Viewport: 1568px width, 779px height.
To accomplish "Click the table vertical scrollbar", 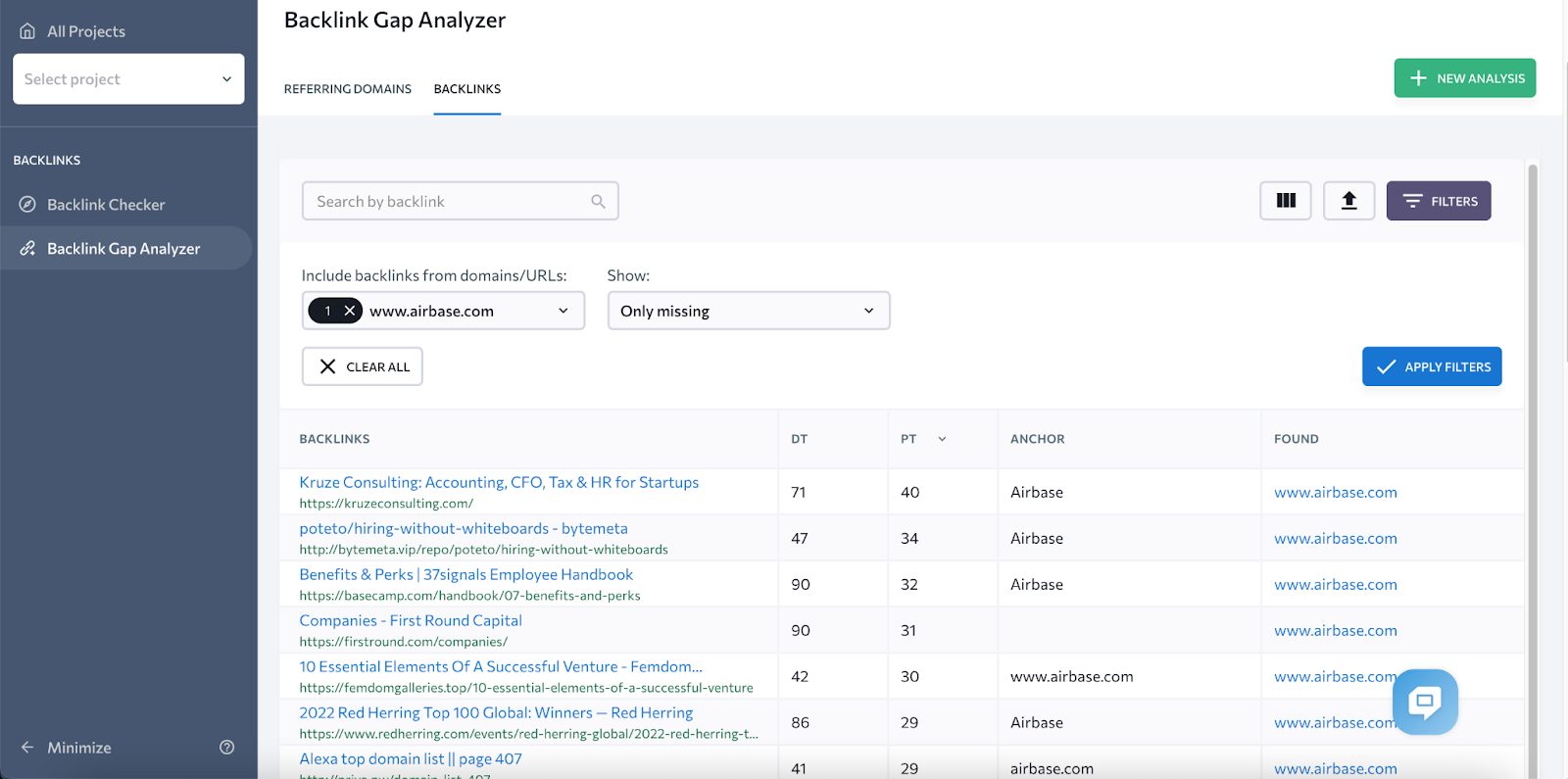I will (x=1533, y=470).
